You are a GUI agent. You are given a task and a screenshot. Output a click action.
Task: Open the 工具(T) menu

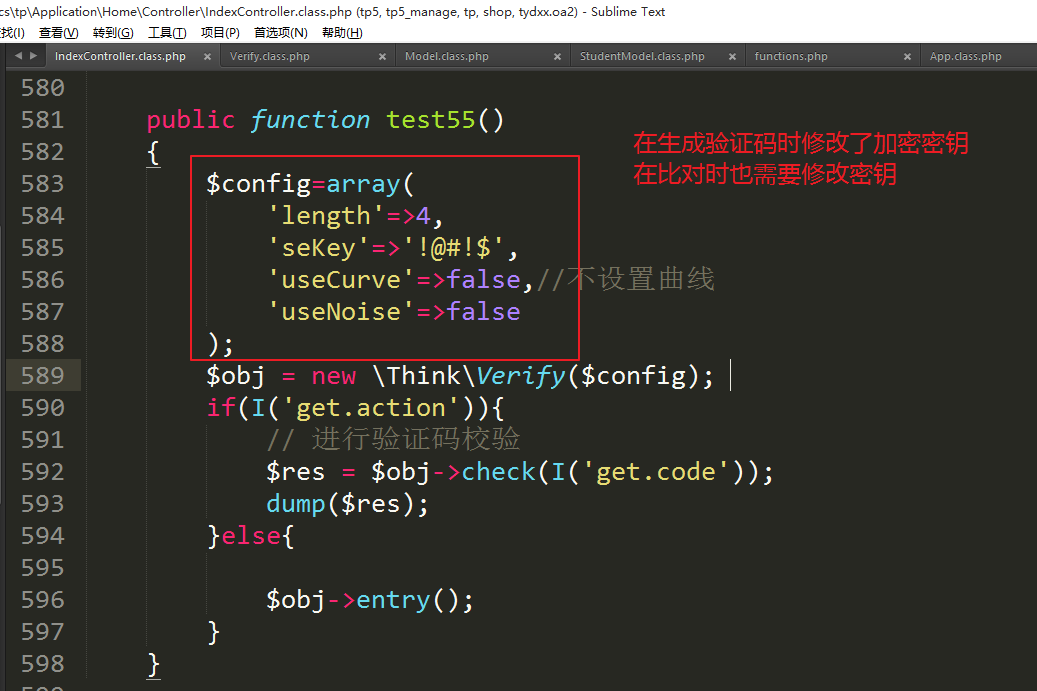pos(167,33)
